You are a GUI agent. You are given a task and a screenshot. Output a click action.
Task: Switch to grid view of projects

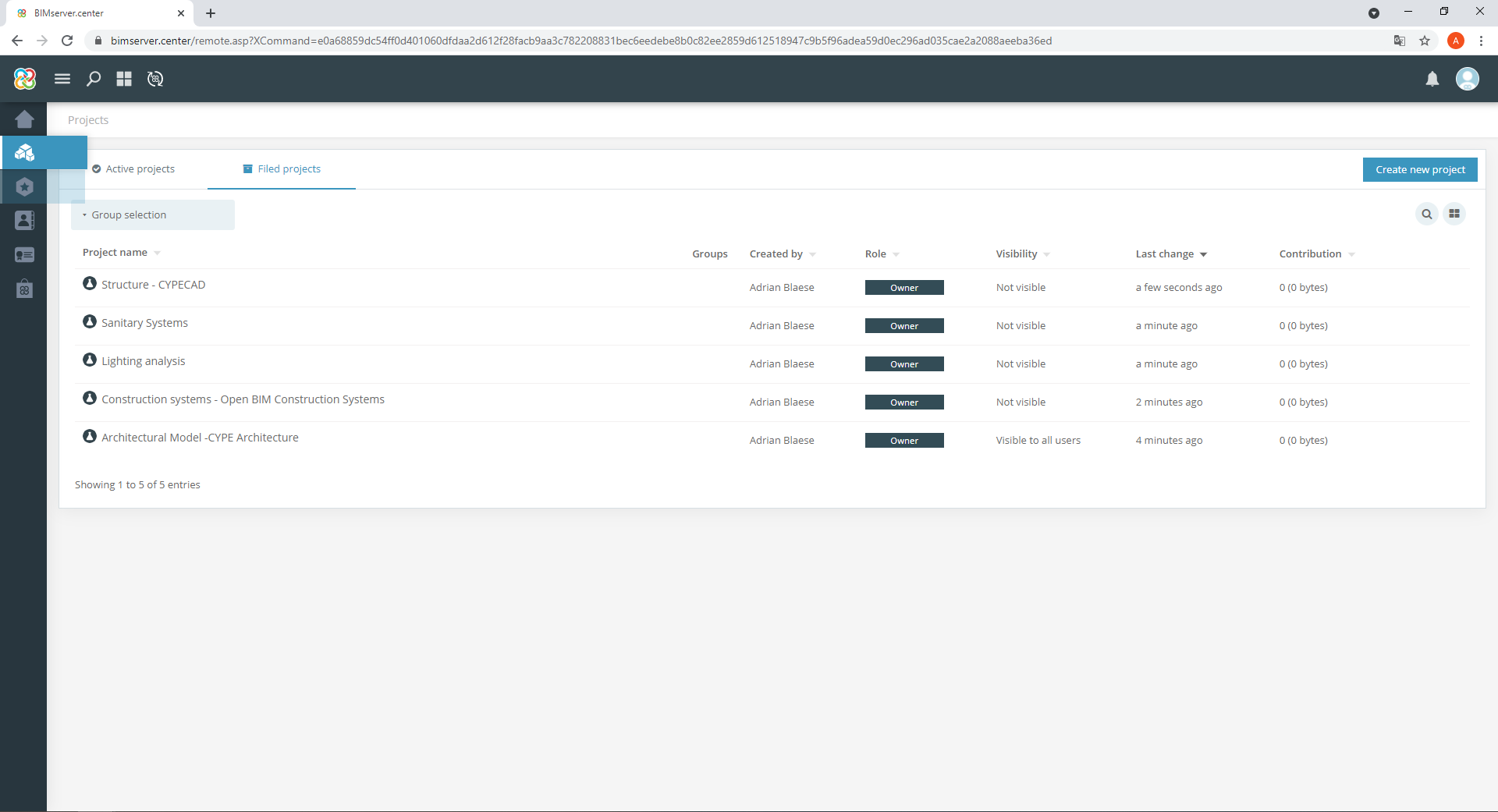(x=1454, y=214)
